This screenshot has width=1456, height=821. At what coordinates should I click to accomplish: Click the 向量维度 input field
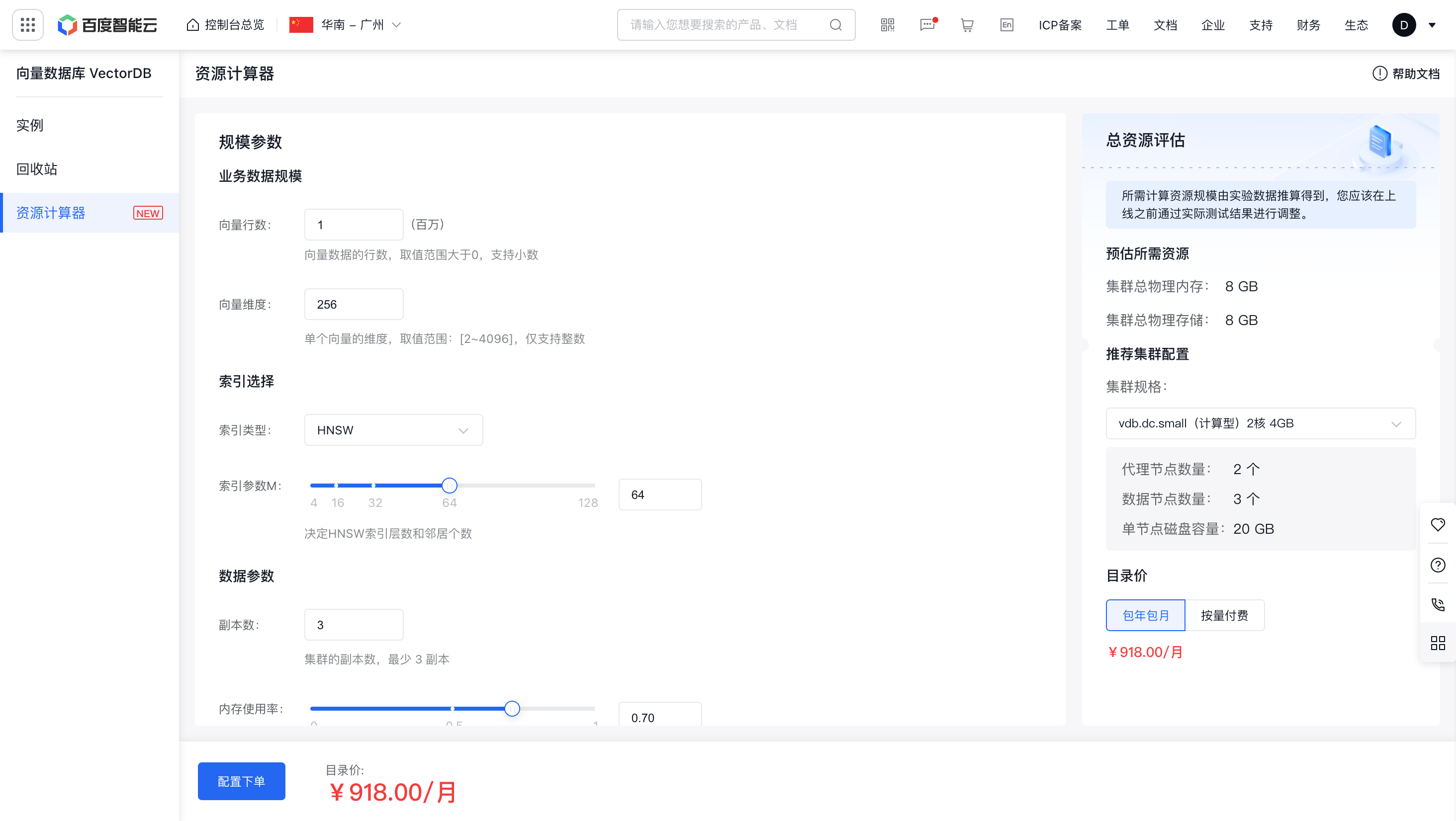[x=354, y=304]
